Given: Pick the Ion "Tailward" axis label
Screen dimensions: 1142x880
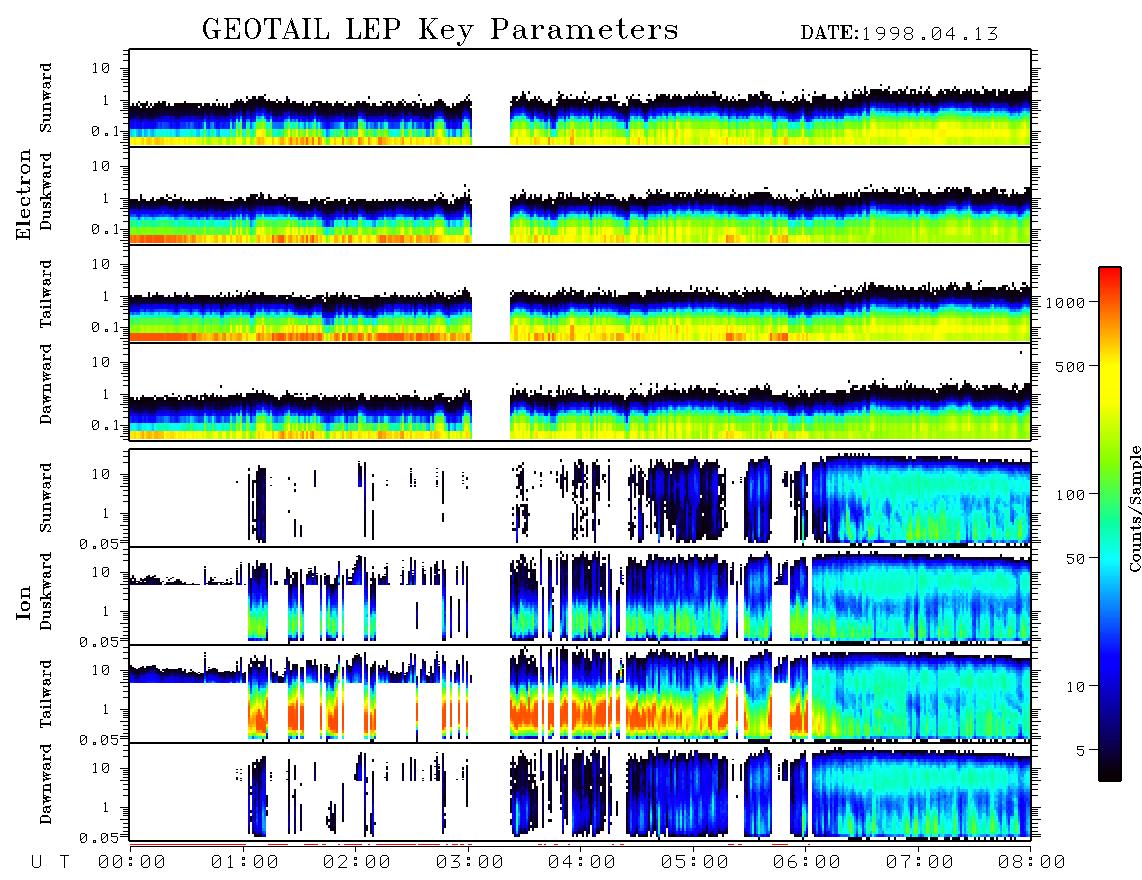Looking at the screenshot, I should 46,694.
